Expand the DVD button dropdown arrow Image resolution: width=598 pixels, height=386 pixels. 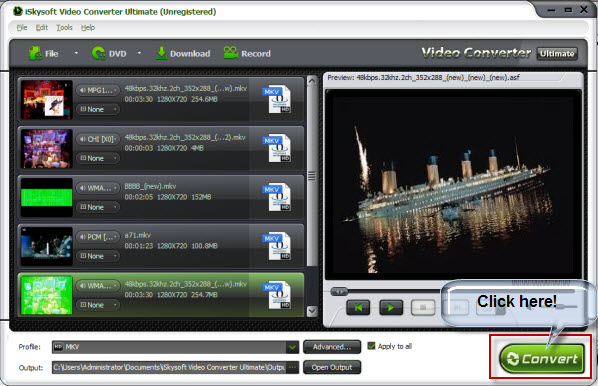coord(139,53)
